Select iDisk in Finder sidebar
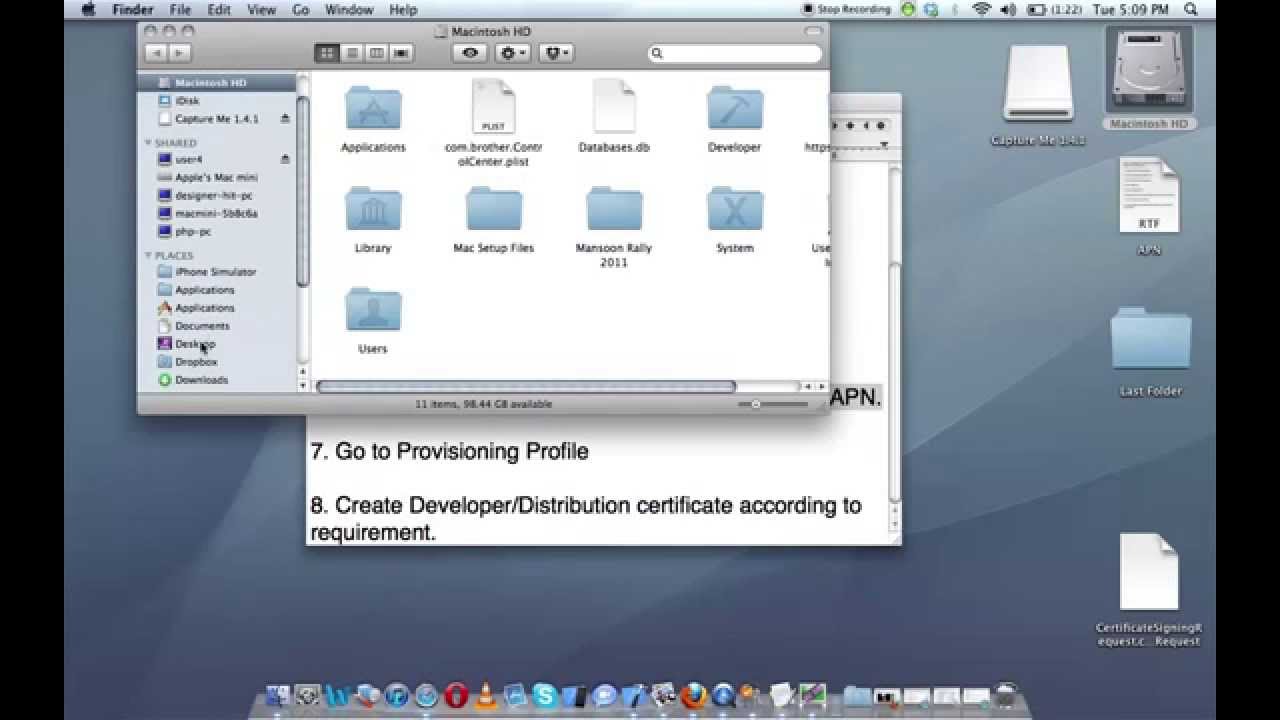The image size is (1280, 720). click(x=187, y=101)
